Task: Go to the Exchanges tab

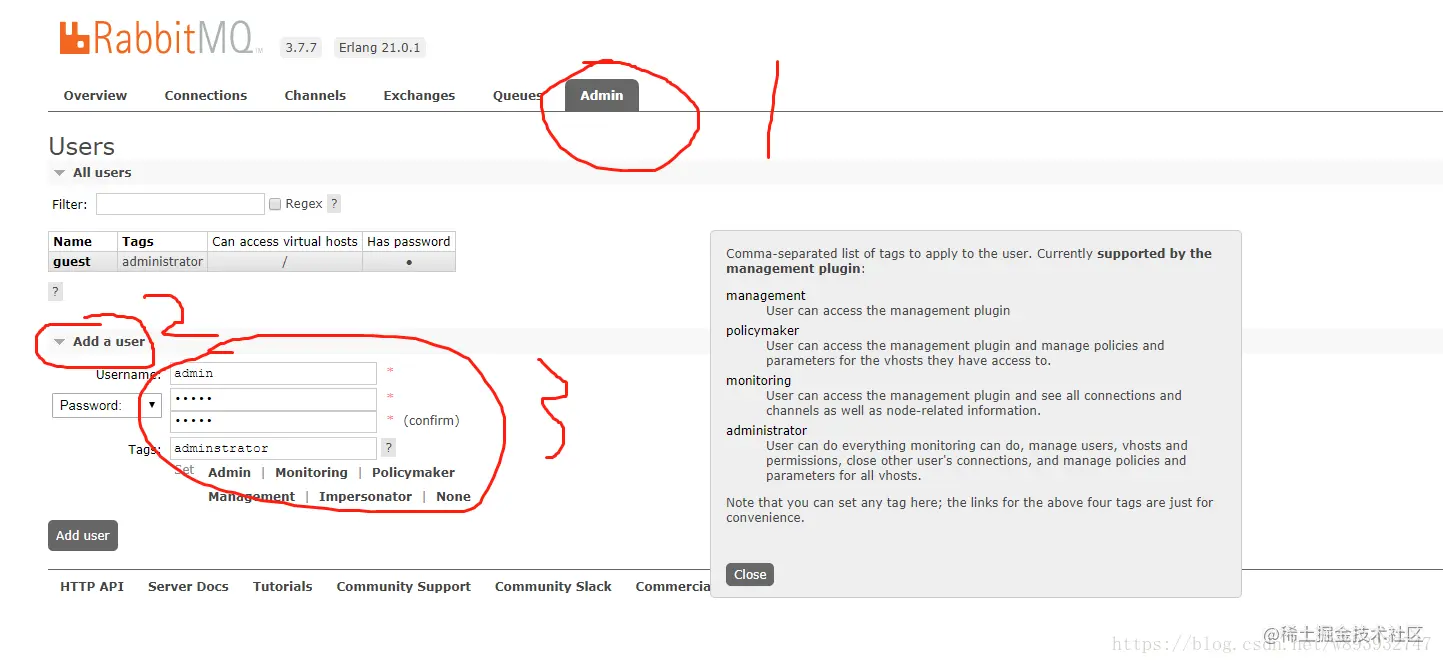Action: point(419,96)
